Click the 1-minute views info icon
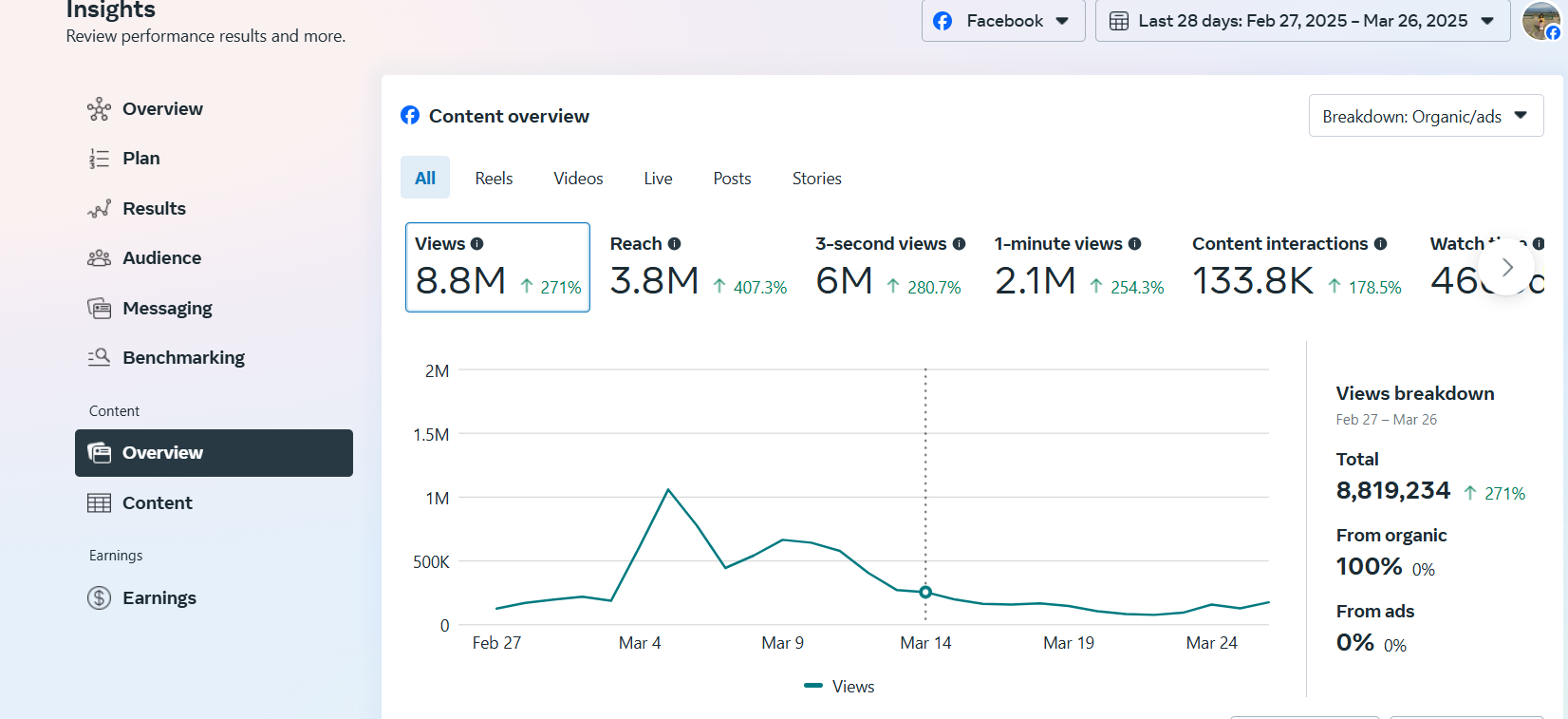This screenshot has width=1568, height=719. 1135,244
